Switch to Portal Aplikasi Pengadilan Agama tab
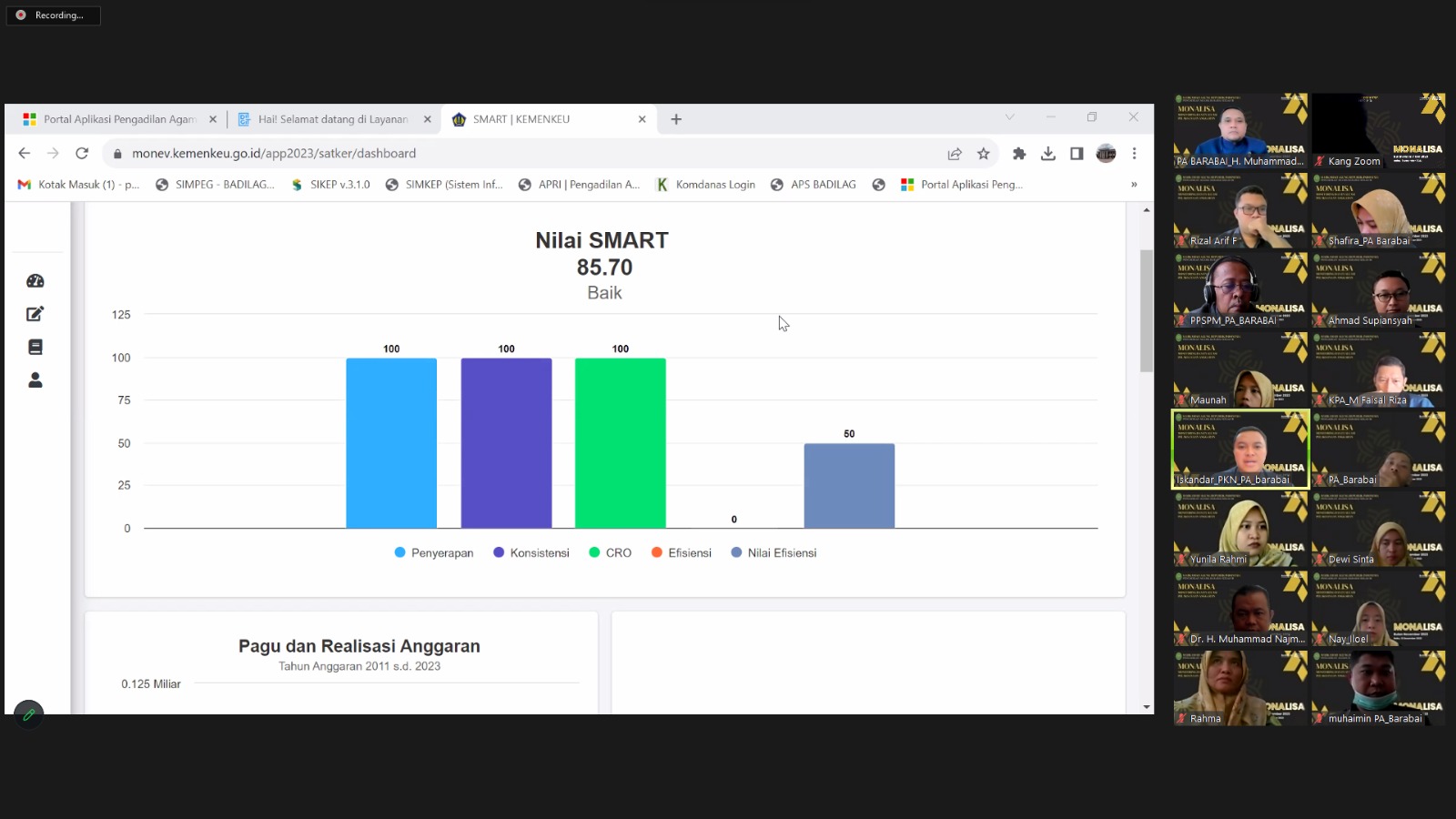This screenshot has height=819, width=1456. point(118,119)
